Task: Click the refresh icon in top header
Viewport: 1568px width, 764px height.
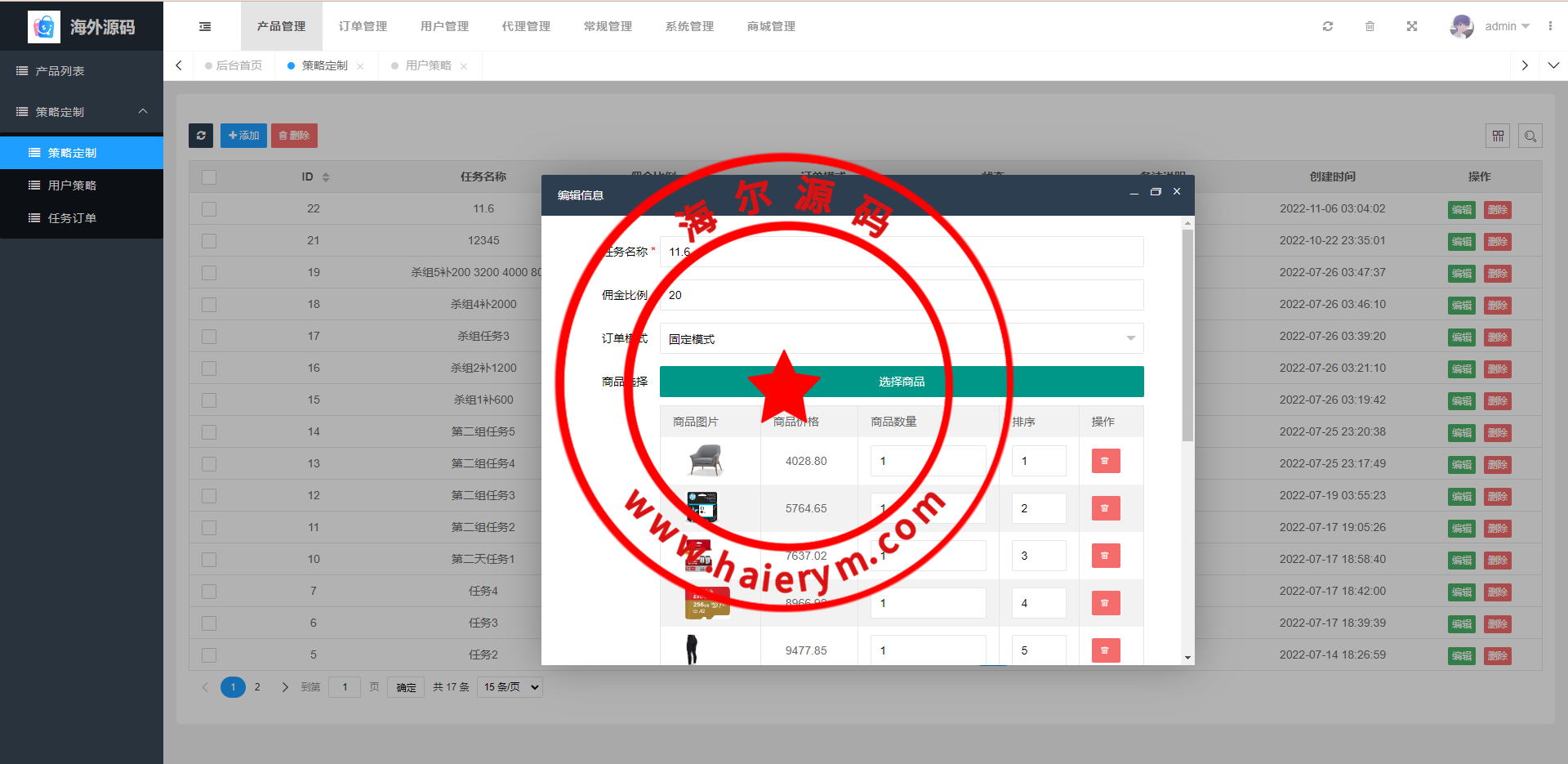Action: (x=1328, y=26)
